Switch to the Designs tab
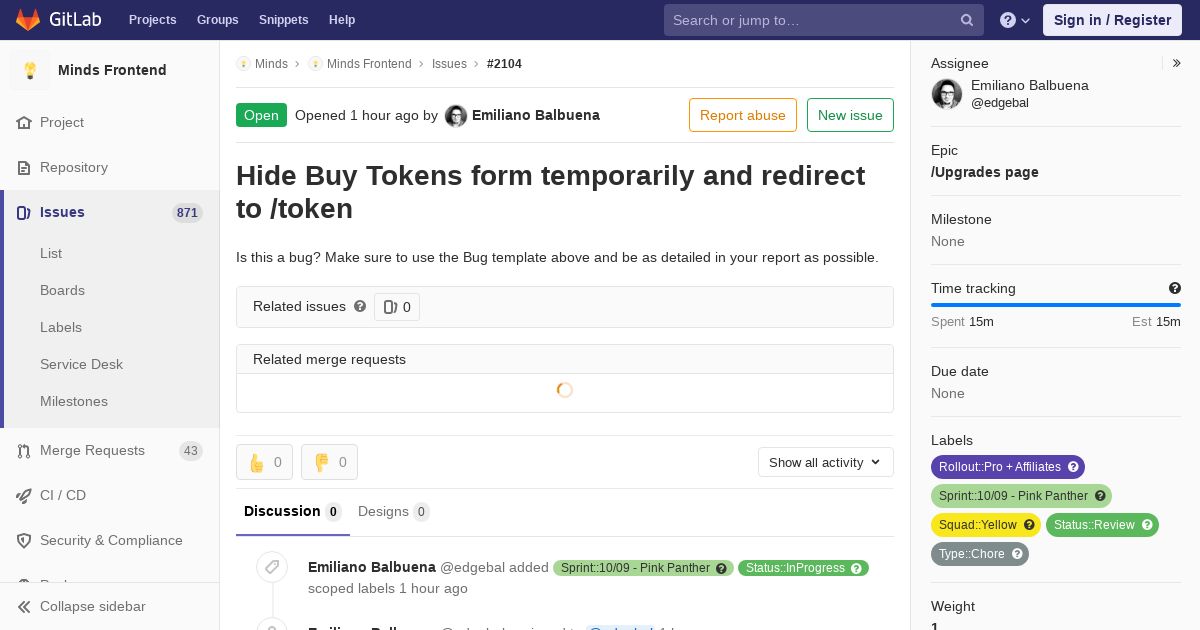 pyautogui.click(x=393, y=511)
